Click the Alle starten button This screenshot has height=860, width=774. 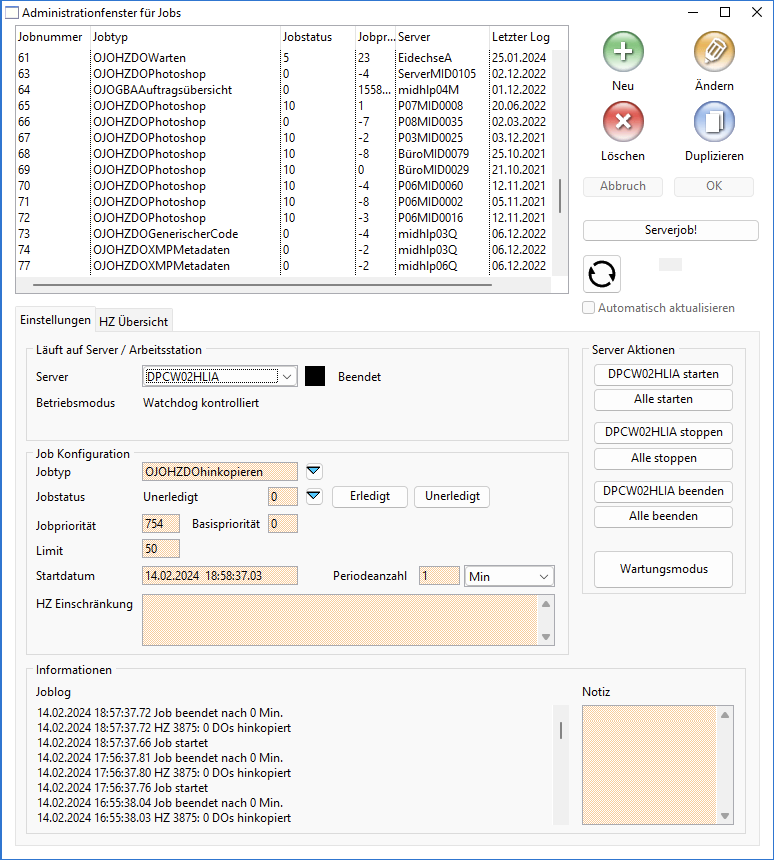click(x=663, y=400)
